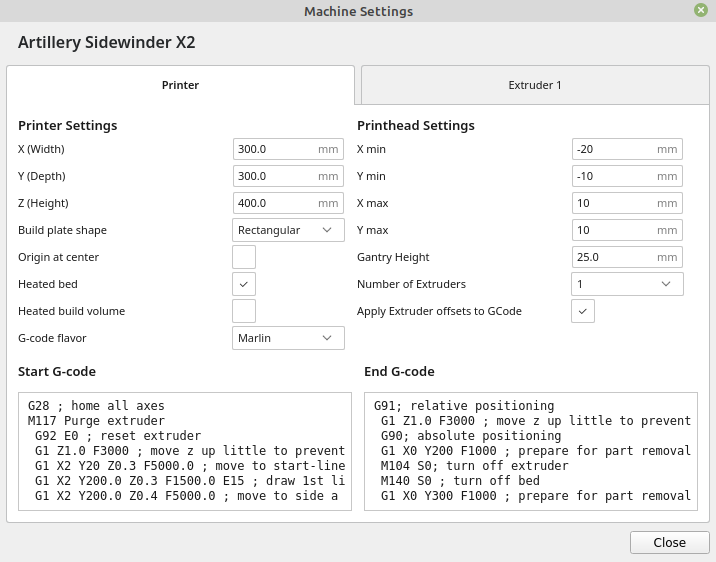Image resolution: width=716 pixels, height=562 pixels.
Task: Expand the G-code flavor dropdown
Action: (288, 338)
